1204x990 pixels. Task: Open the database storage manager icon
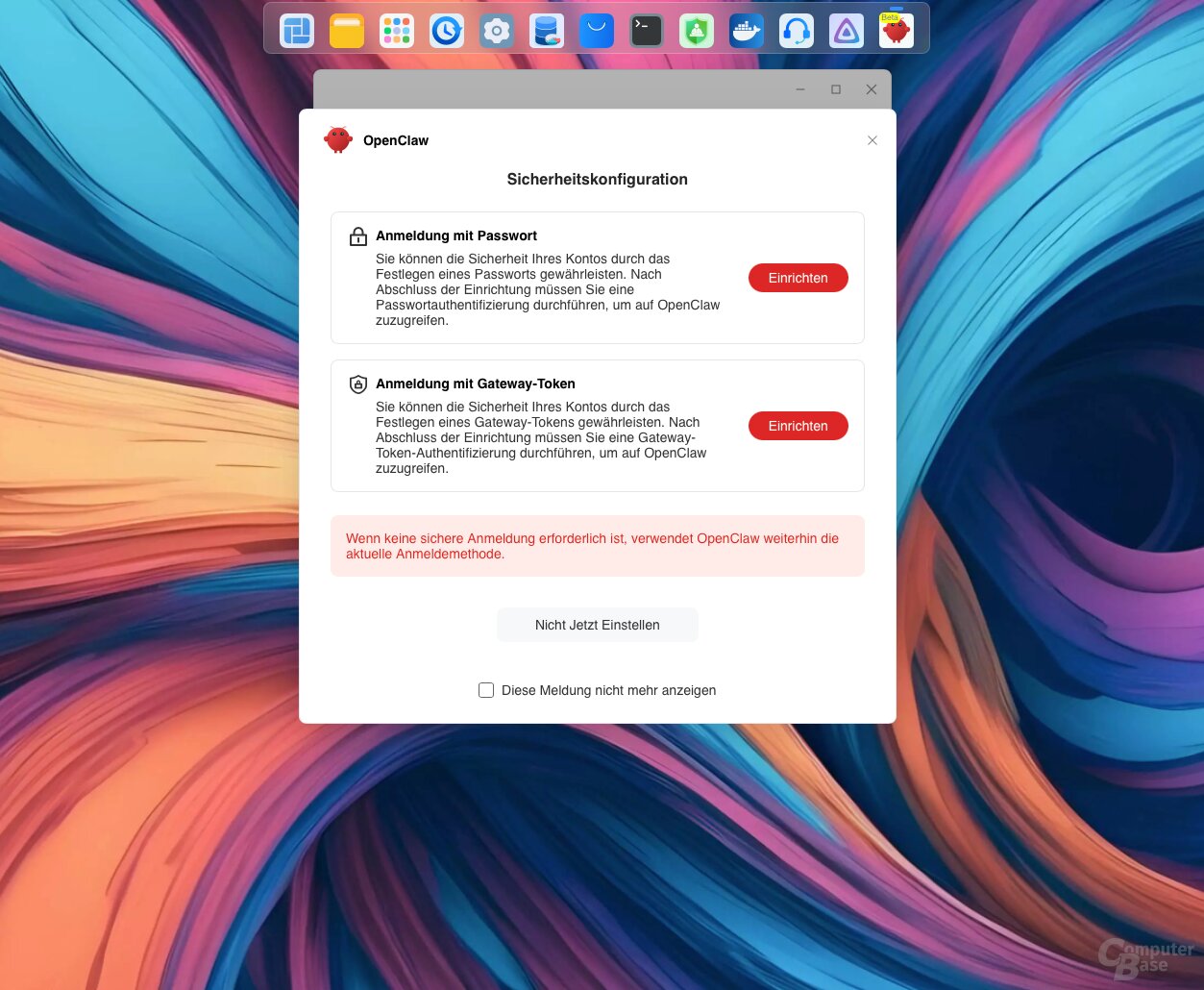[547, 31]
